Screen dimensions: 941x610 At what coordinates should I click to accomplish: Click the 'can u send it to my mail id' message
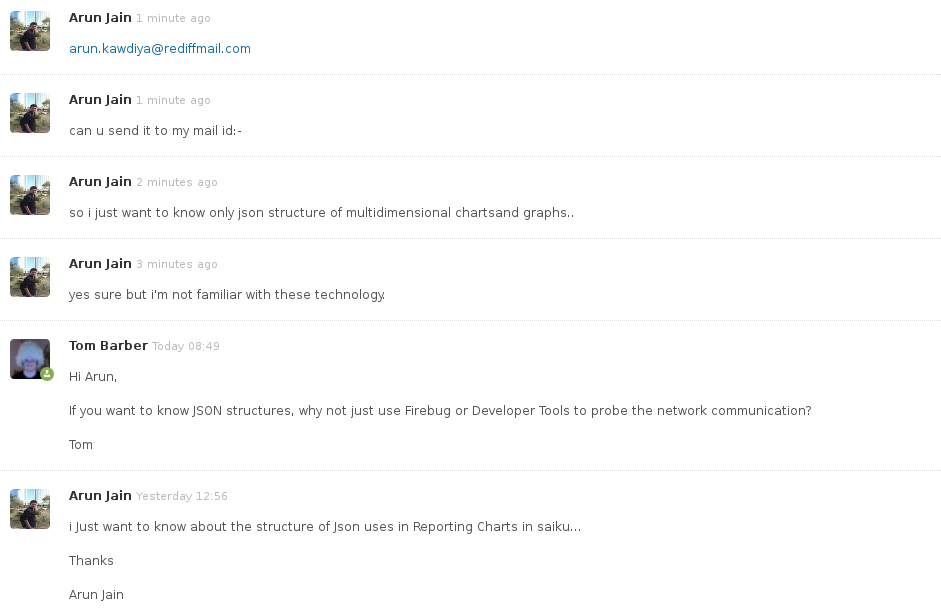point(155,131)
